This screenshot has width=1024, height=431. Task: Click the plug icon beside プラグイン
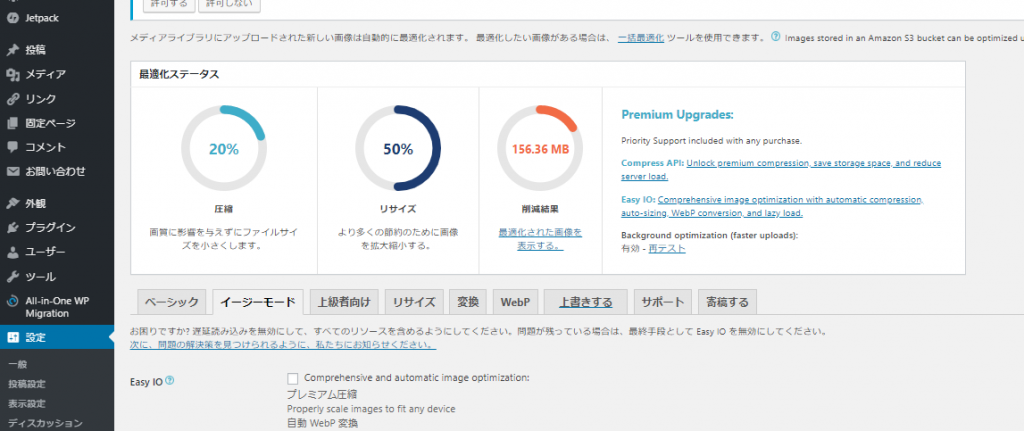coord(12,228)
